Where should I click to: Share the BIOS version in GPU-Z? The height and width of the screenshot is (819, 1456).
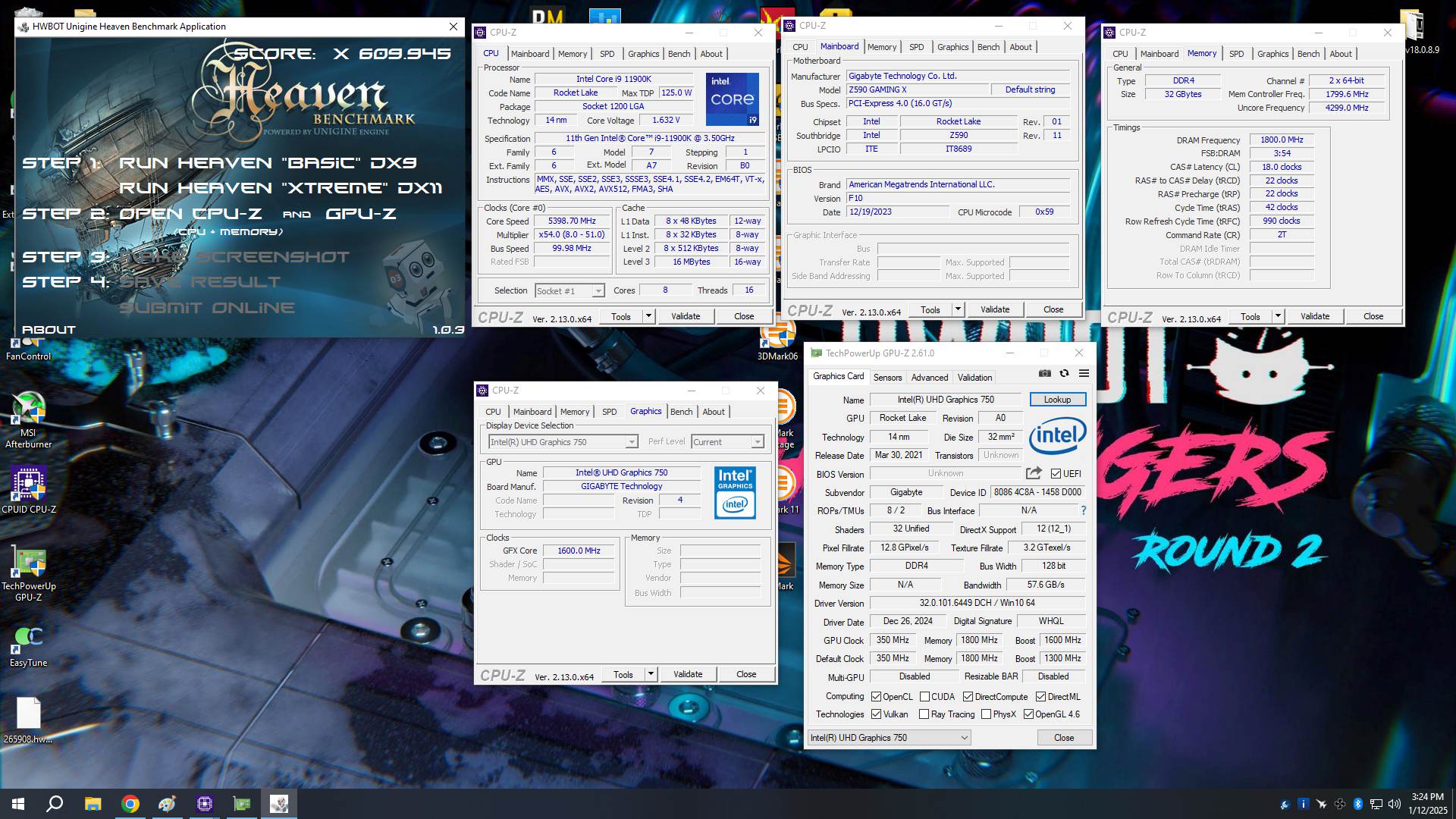pos(1034,473)
